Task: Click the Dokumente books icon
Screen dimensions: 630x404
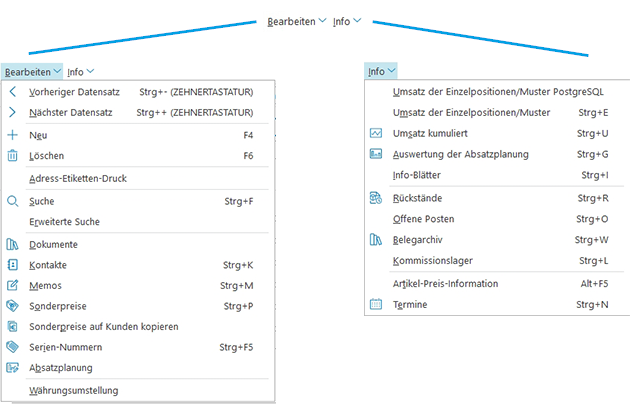Action: click(x=13, y=244)
